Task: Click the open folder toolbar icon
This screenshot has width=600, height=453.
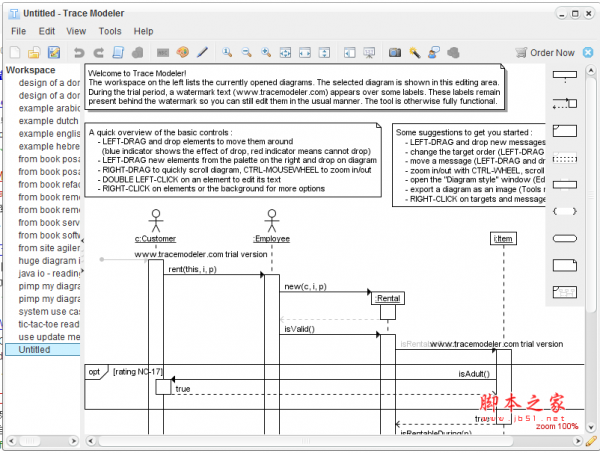Action: [33, 52]
